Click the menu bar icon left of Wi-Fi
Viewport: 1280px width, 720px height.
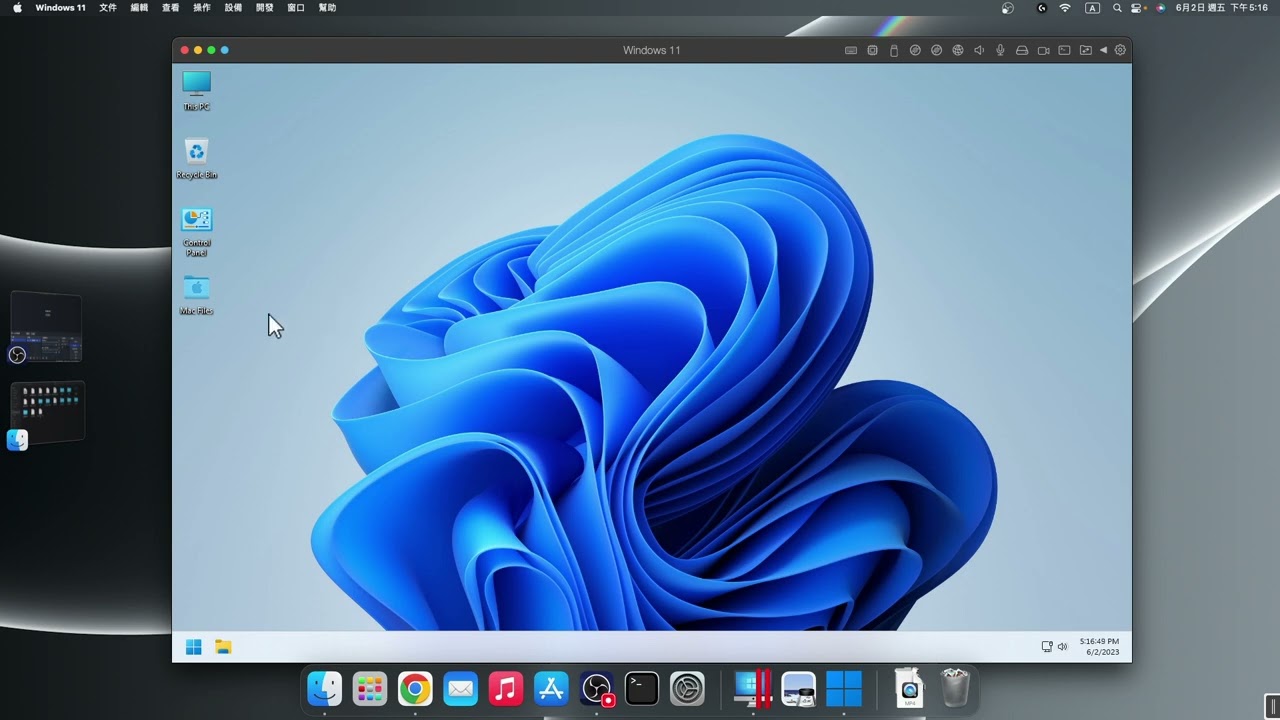point(1042,8)
